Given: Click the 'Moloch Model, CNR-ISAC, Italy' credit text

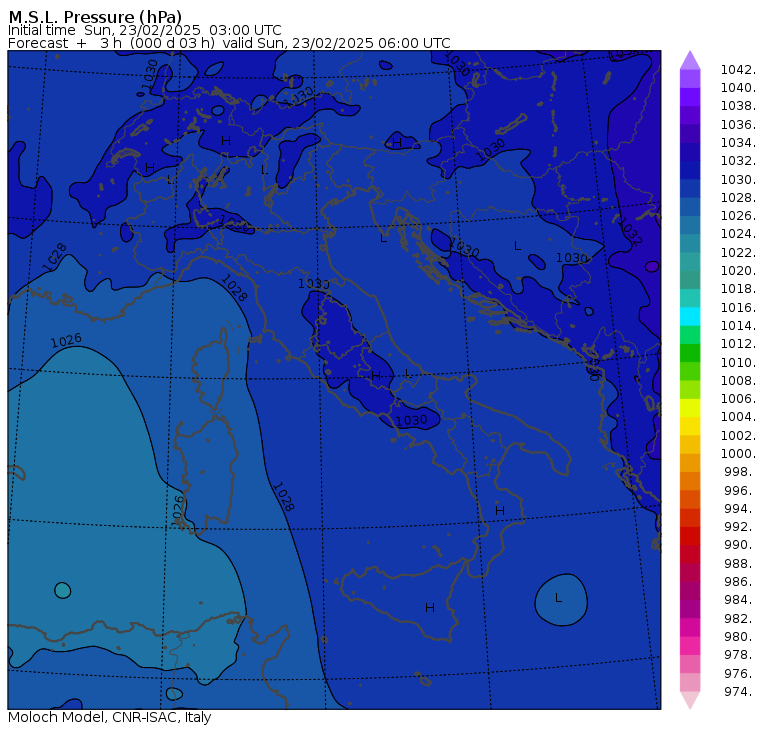Looking at the screenshot, I should tap(110, 717).
